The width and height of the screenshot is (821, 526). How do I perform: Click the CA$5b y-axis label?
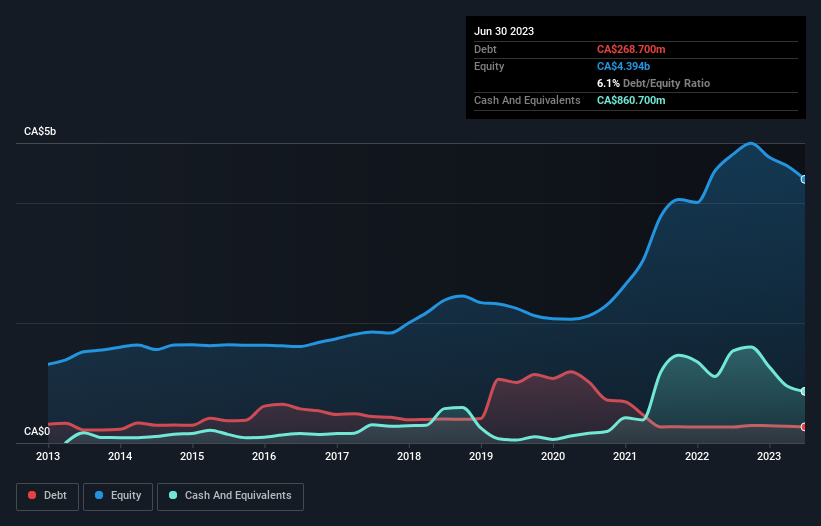40,131
